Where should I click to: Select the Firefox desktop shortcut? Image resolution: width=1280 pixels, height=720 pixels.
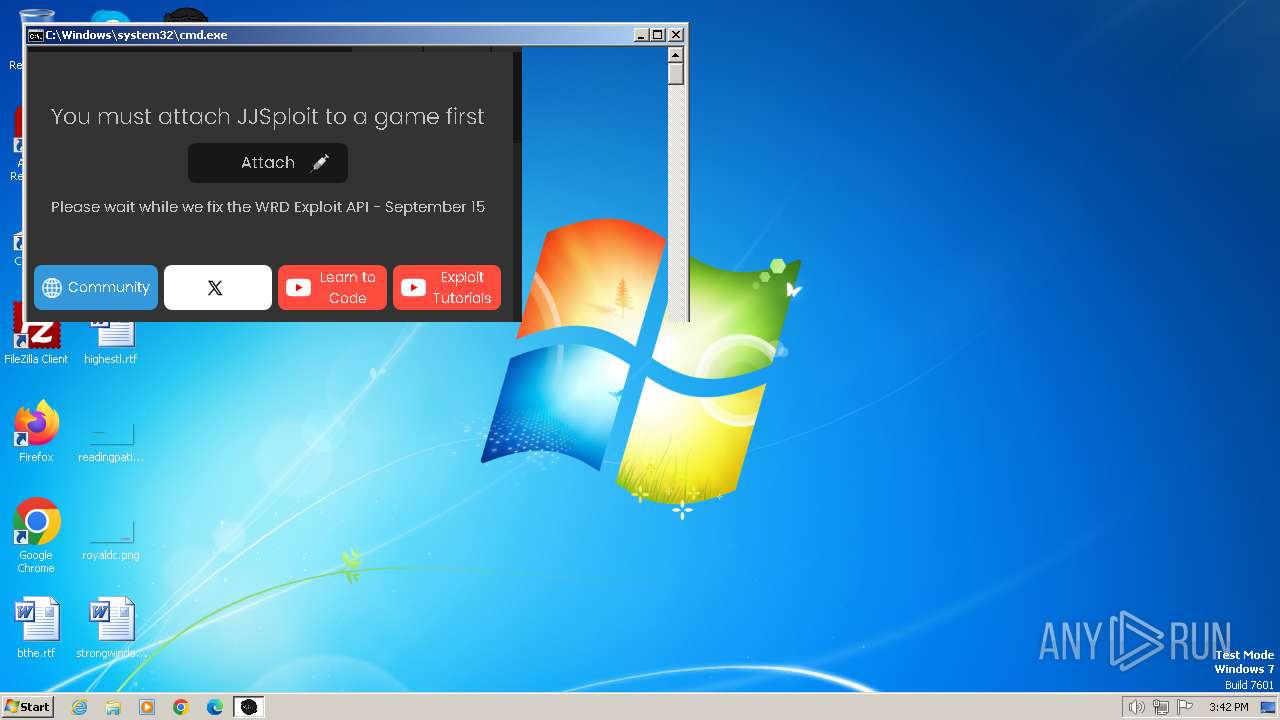pyautogui.click(x=36, y=432)
